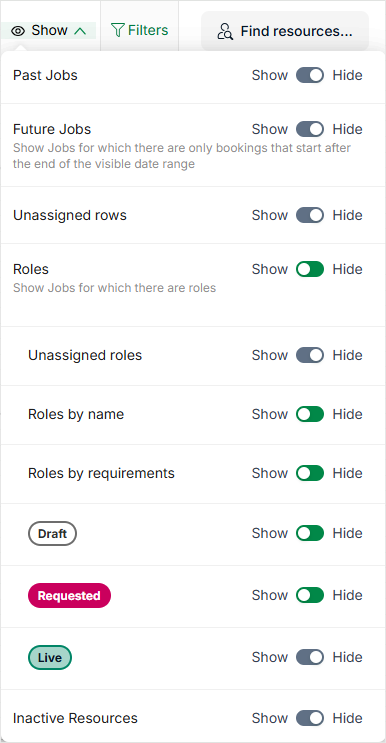The width and height of the screenshot is (386, 743).
Task: Click the Requested status badge
Action: click(x=69, y=596)
